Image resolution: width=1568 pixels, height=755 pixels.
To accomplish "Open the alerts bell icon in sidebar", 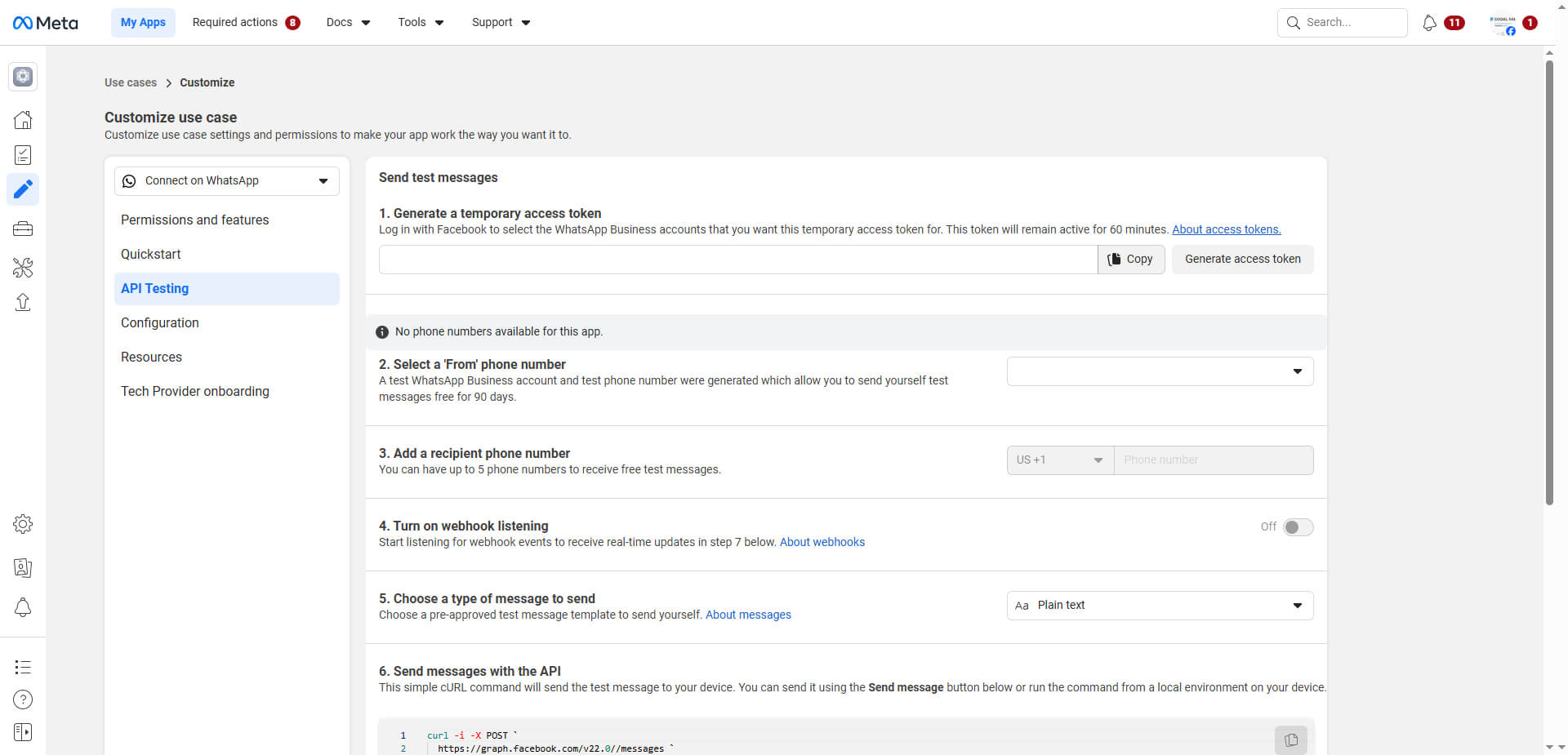I will 23,608.
